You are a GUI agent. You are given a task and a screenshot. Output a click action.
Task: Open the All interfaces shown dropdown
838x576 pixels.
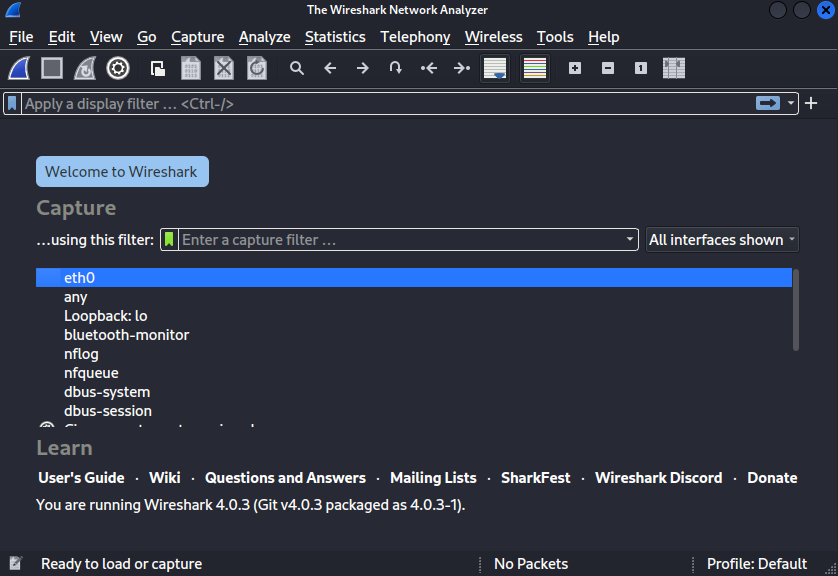[722, 240]
